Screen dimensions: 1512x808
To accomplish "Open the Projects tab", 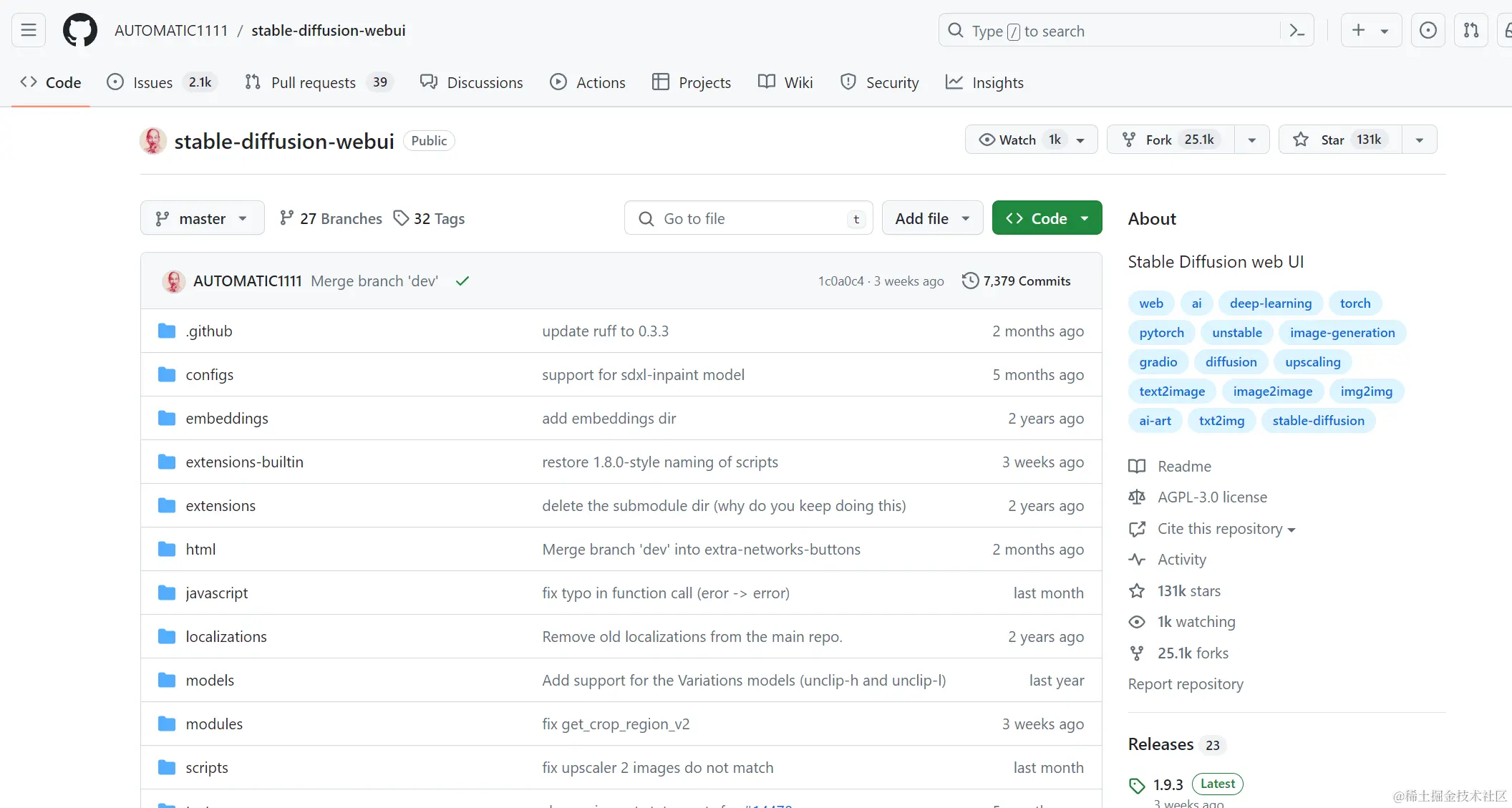I will pos(692,82).
